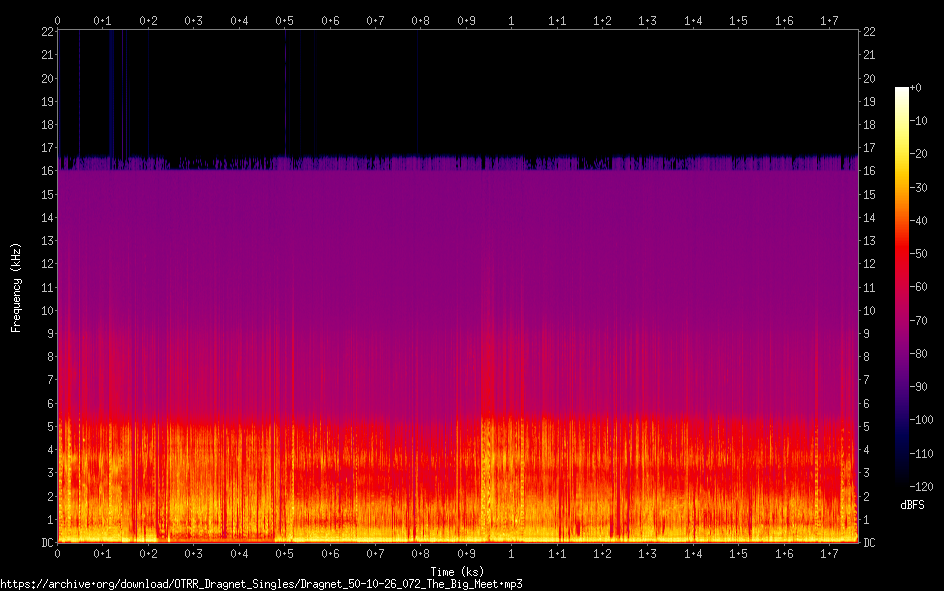Click the 10 kHz label on the left axis
944x591 pixels.
(47, 310)
